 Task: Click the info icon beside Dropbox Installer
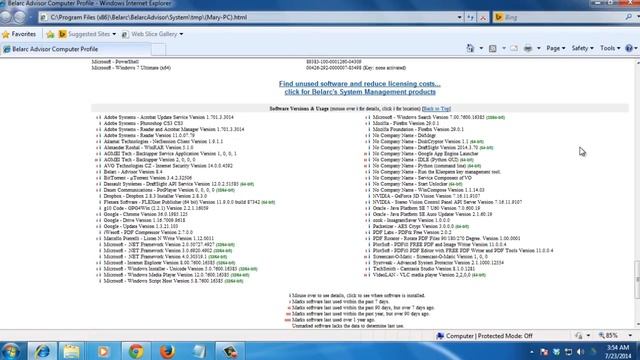(x=100, y=196)
